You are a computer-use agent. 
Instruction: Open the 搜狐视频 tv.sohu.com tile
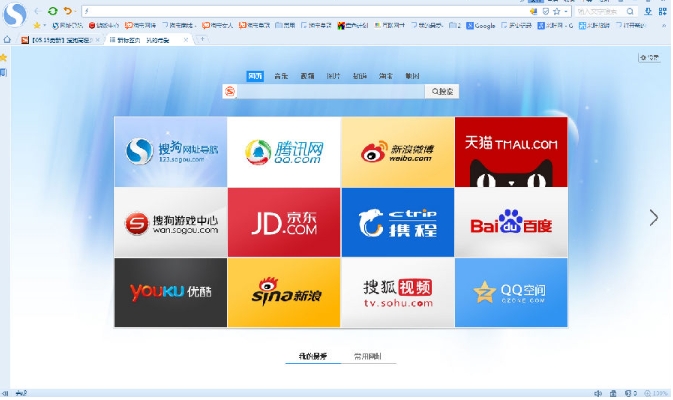point(398,293)
